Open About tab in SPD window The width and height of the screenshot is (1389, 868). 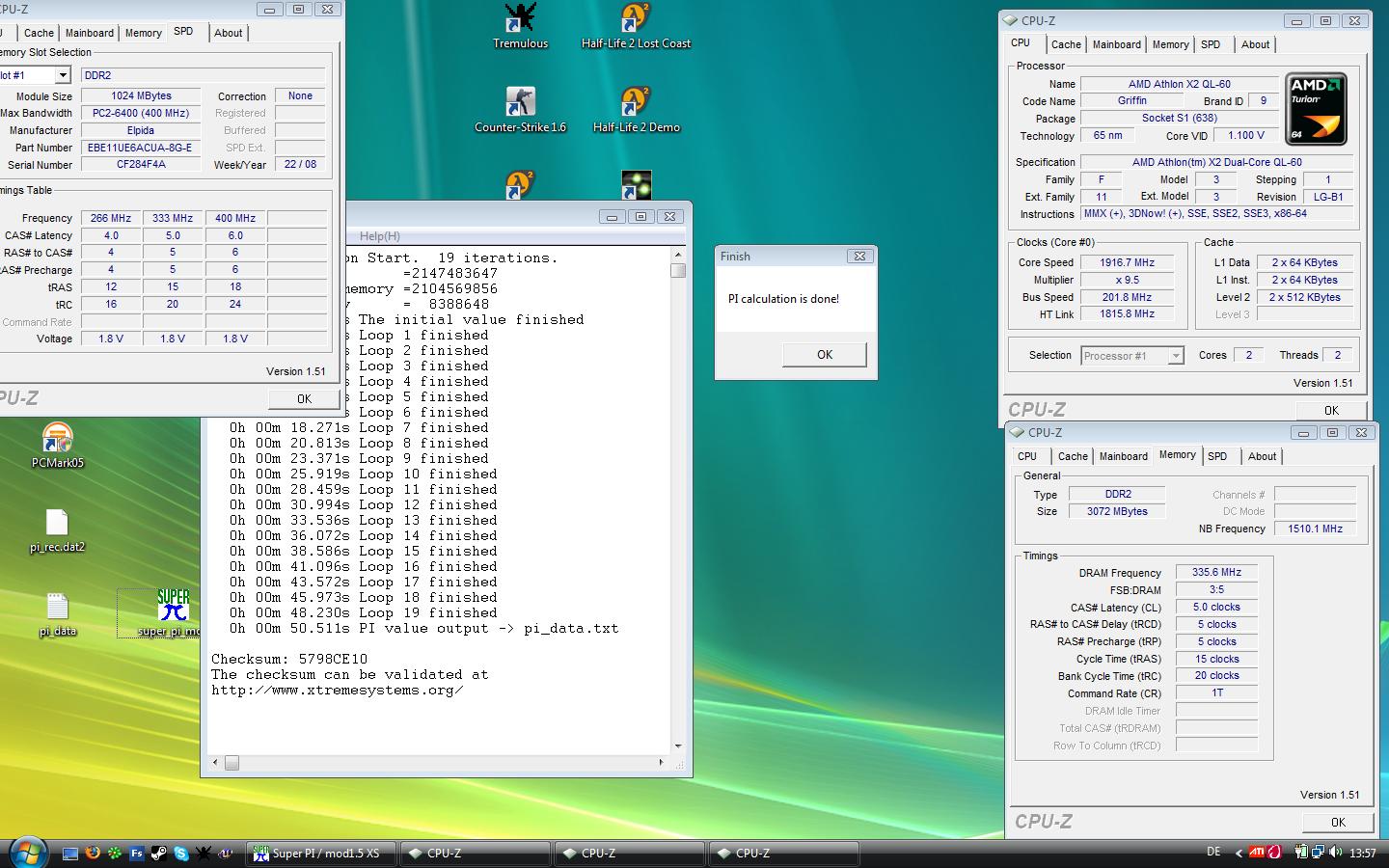[x=229, y=33]
